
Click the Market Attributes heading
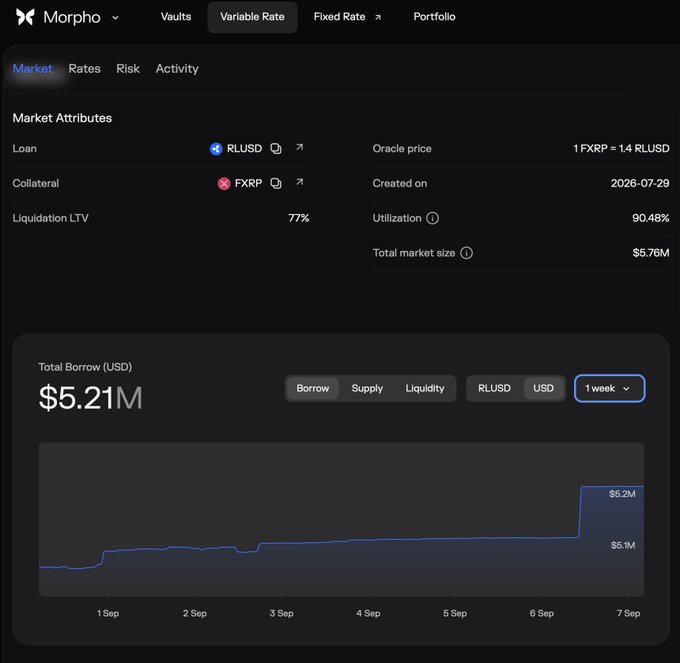pyautogui.click(x=62, y=118)
